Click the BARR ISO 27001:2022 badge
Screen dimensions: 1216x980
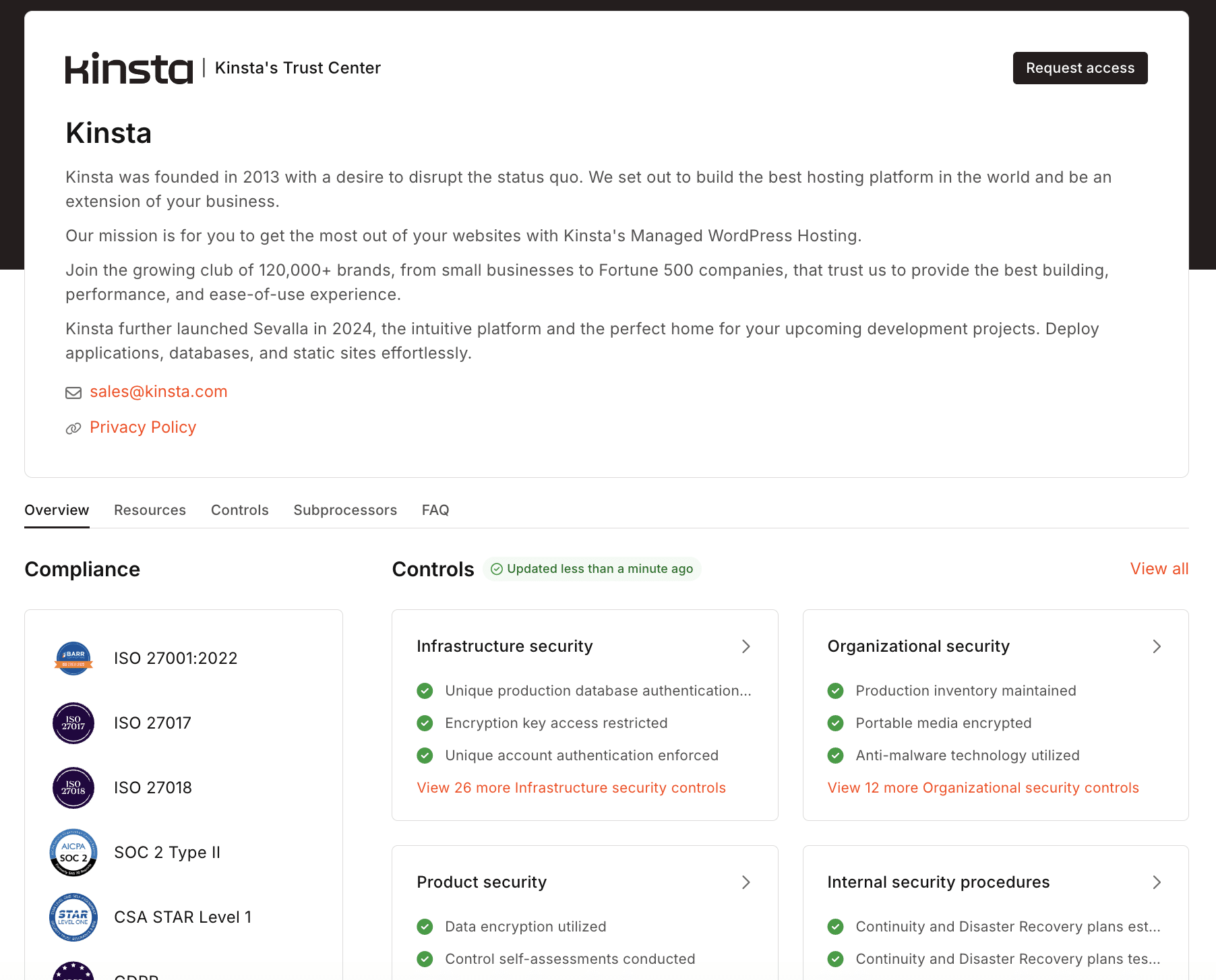[x=73, y=659]
